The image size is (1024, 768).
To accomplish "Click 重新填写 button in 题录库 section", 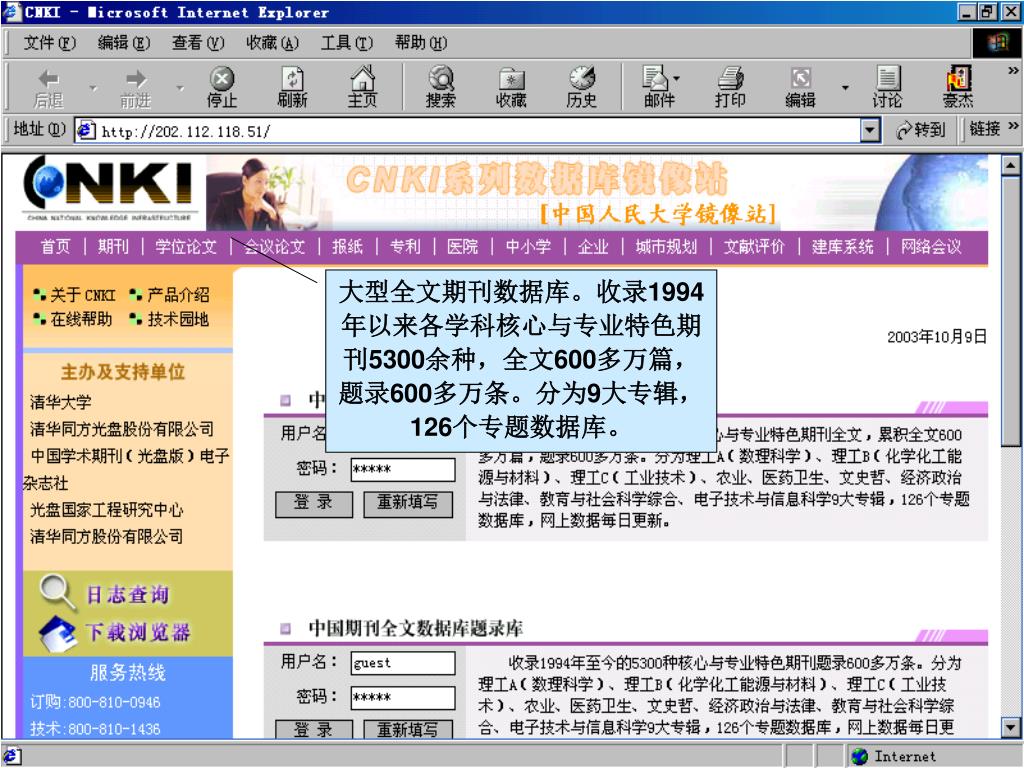I will [408, 728].
